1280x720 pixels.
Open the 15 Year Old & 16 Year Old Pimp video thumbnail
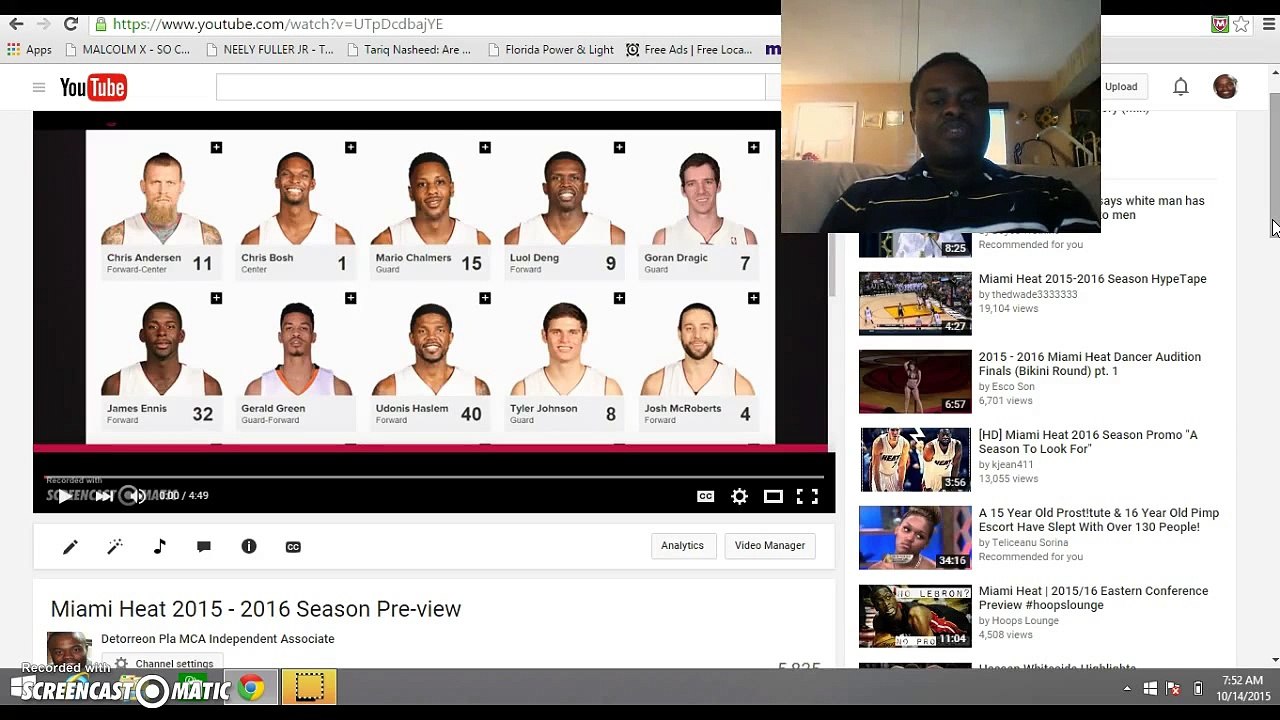pyautogui.click(x=915, y=537)
